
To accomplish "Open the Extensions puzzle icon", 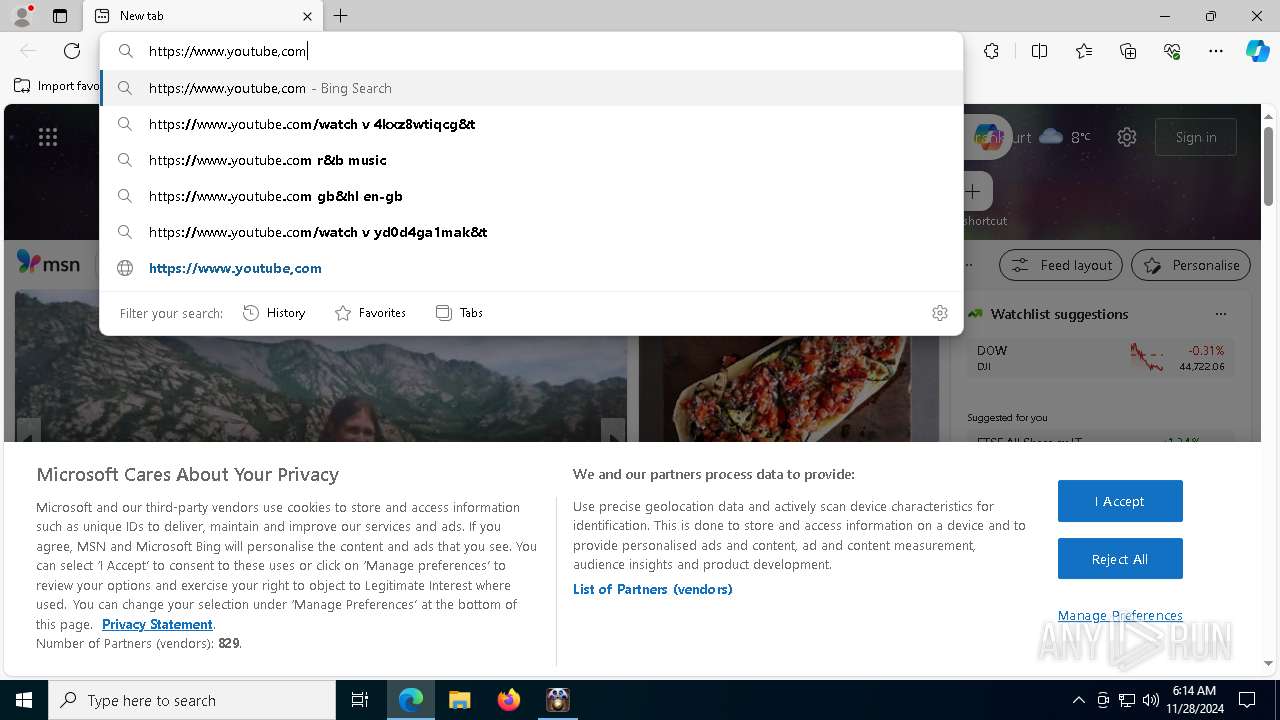I will (991, 51).
